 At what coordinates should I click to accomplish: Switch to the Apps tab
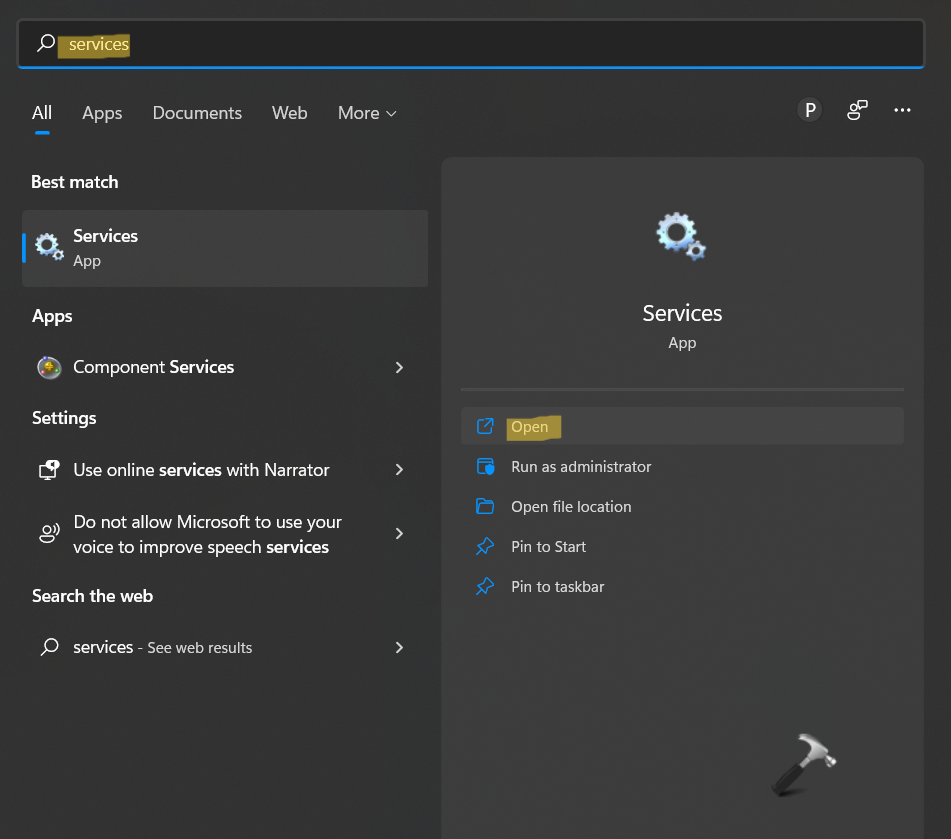[x=102, y=113]
